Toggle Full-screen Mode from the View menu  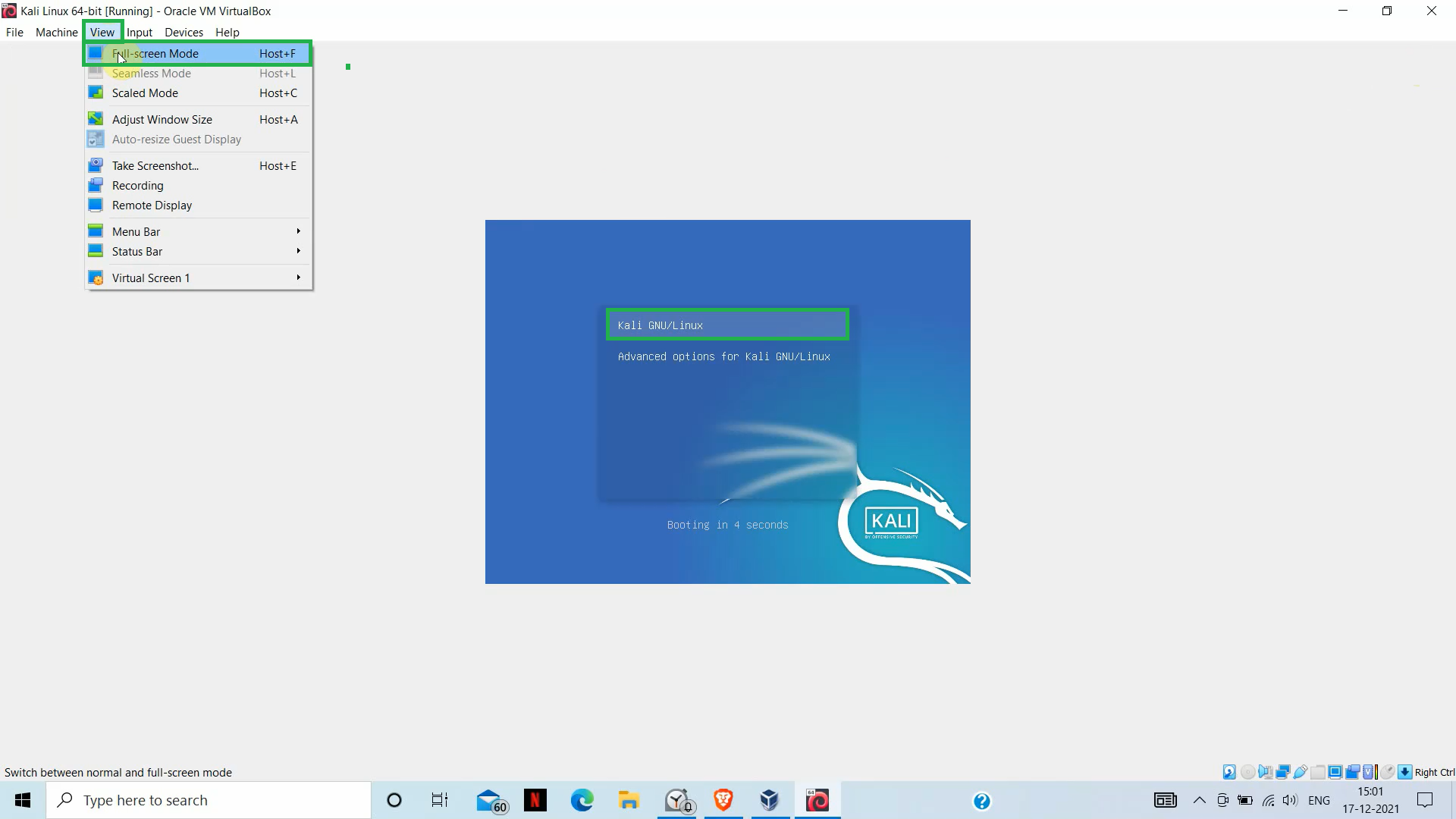point(155,53)
